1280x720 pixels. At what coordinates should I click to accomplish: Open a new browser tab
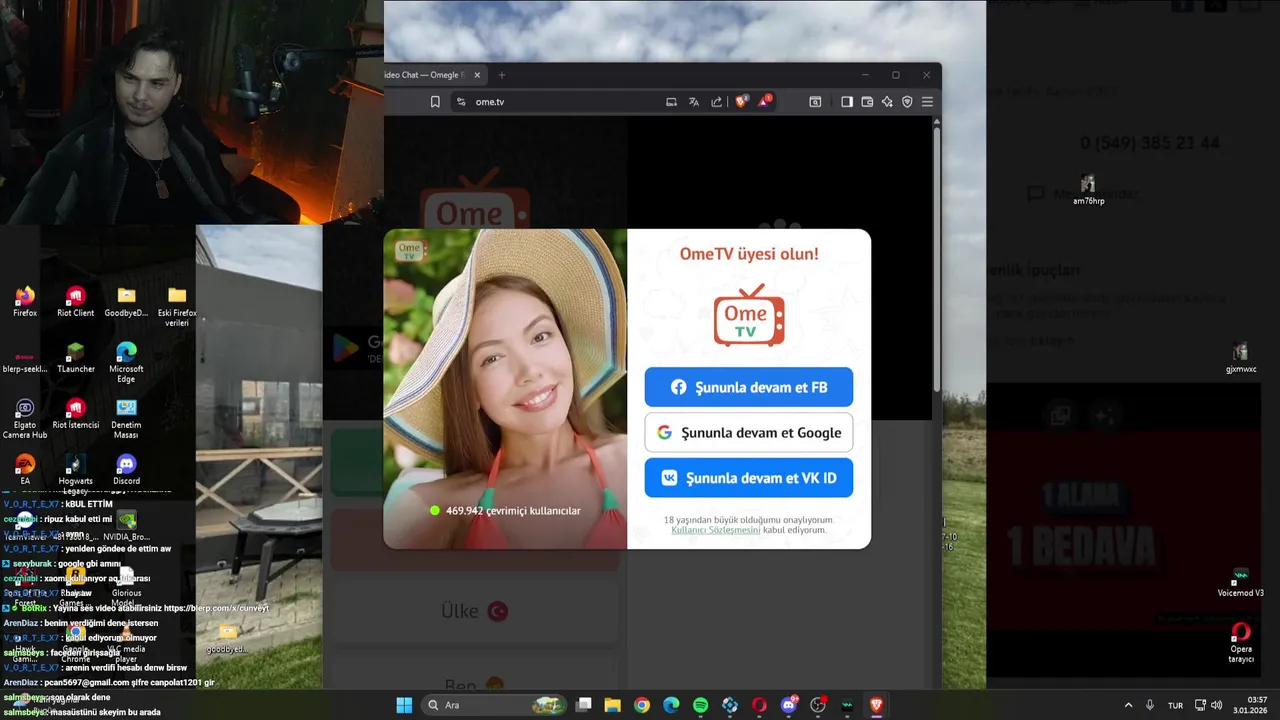click(502, 75)
